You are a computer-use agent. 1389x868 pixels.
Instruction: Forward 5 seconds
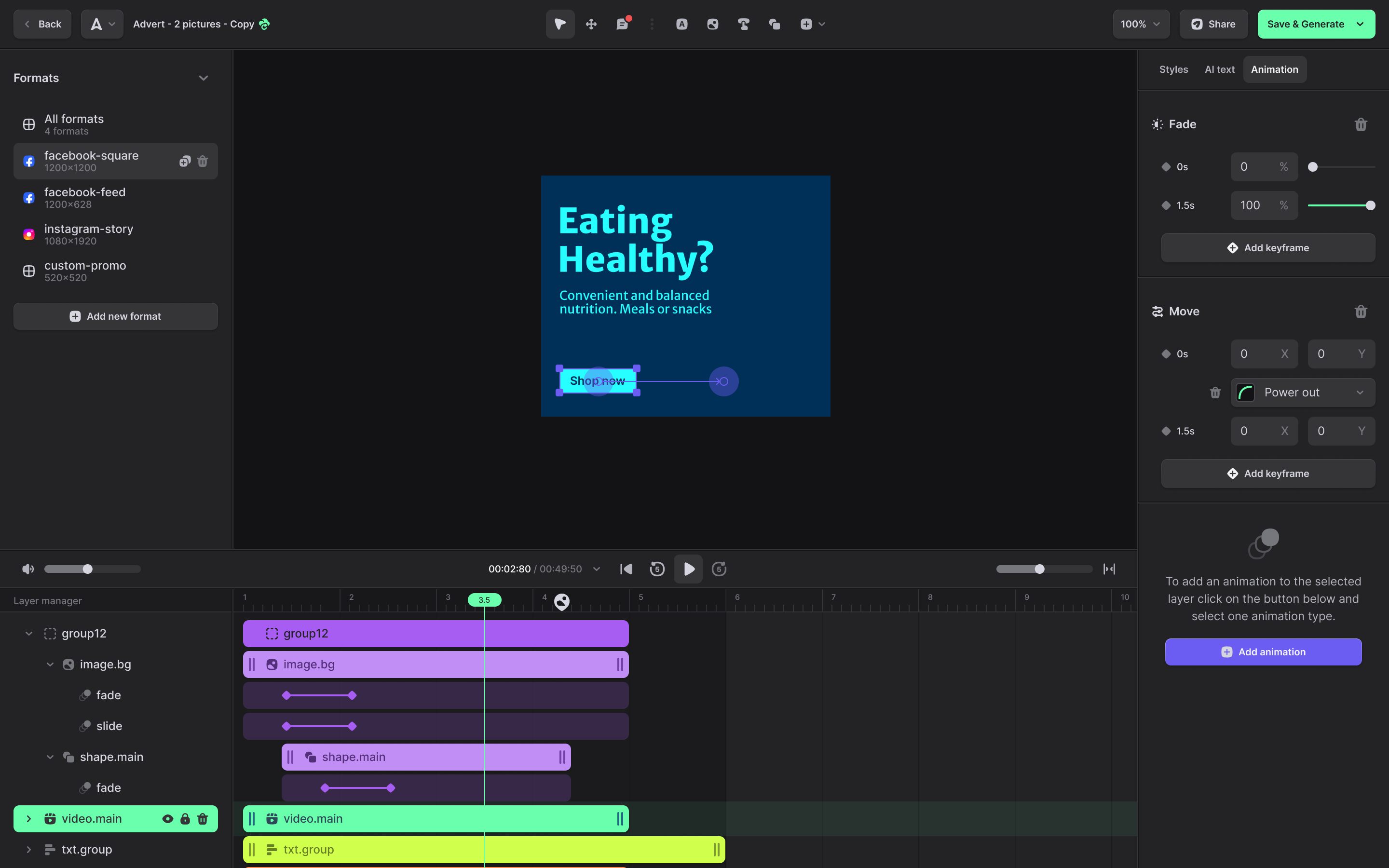point(719,569)
